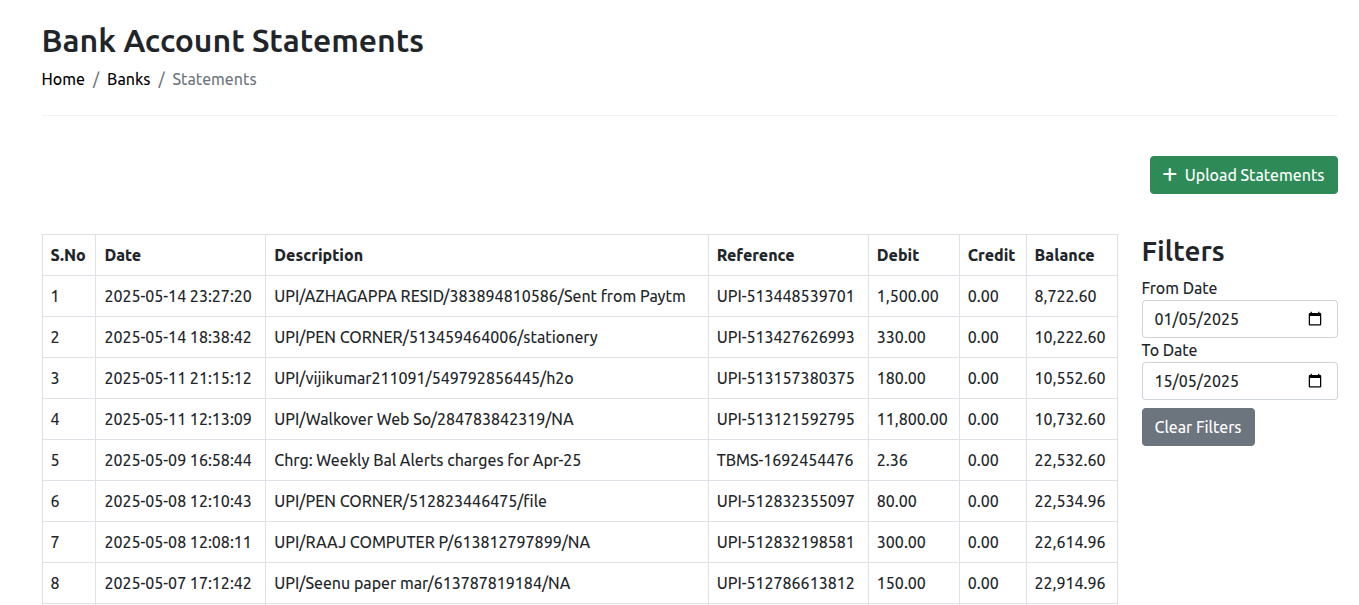Click balance value 10,552.60
1359x605 pixels.
(1070, 378)
